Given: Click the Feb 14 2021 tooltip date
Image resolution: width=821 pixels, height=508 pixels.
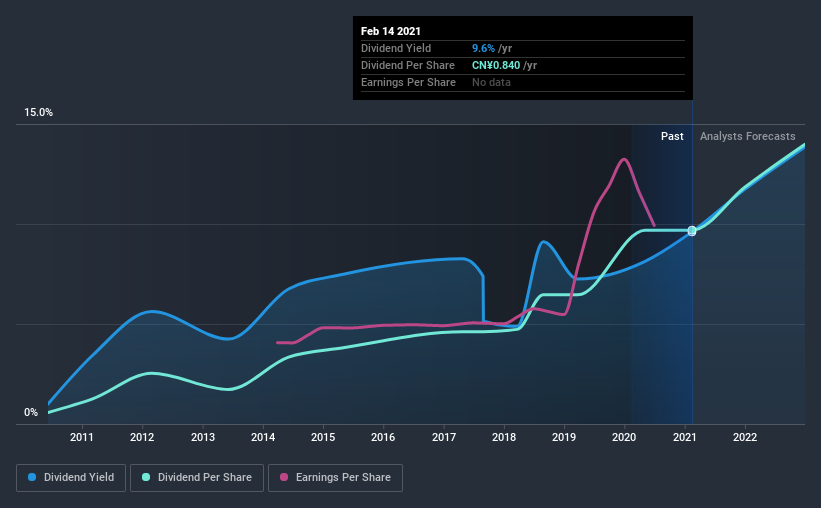Looking at the screenshot, I should point(391,31).
